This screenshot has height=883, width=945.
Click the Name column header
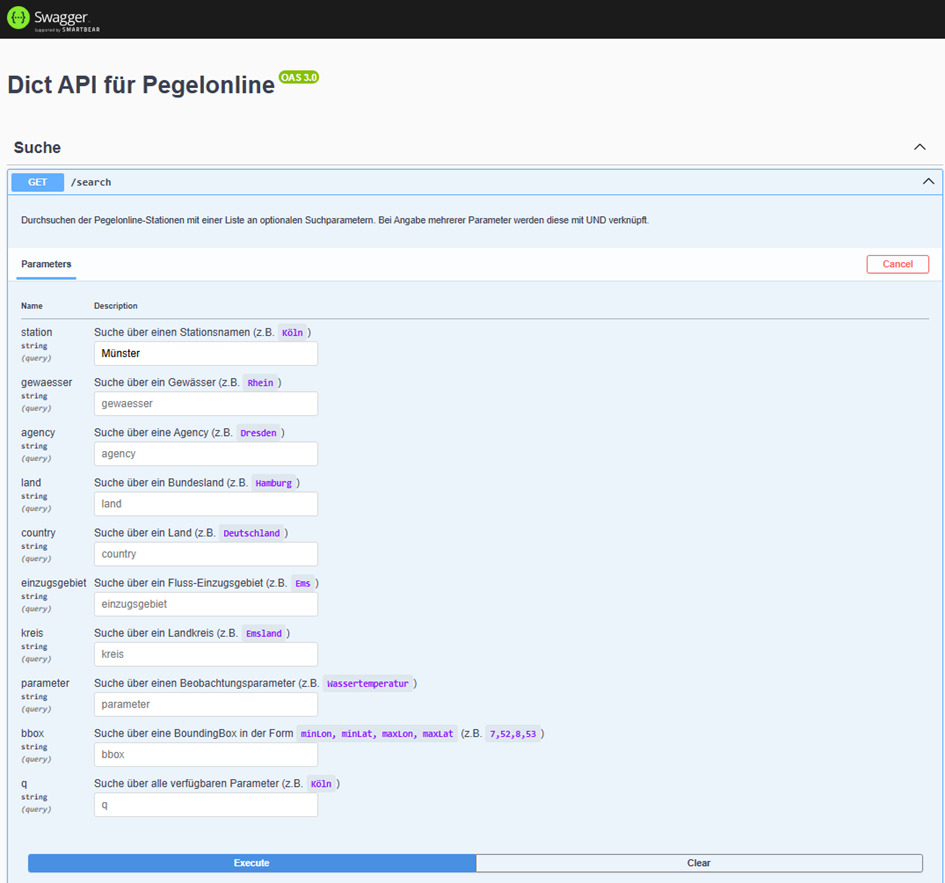[32, 306]
